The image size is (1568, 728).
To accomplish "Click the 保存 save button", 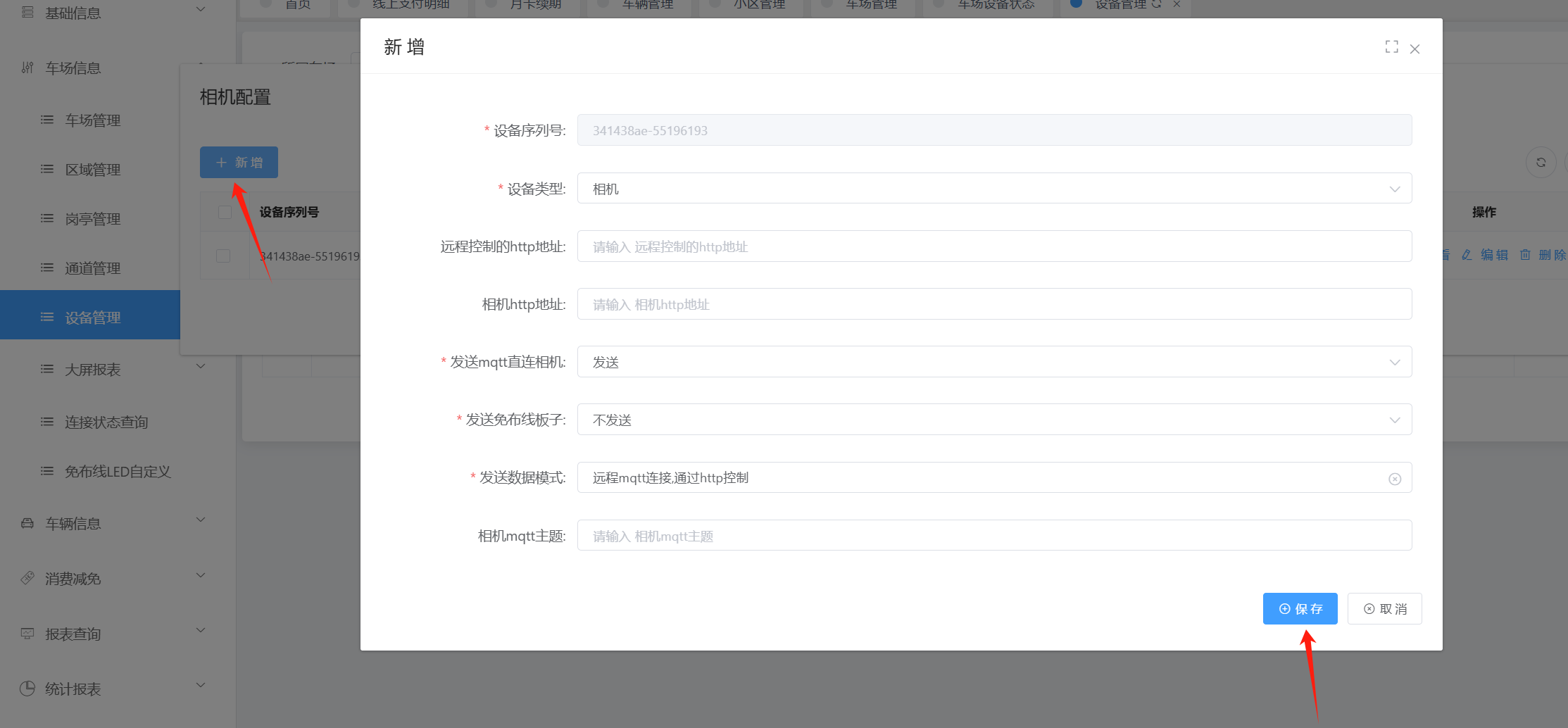I will (1300, 608).
